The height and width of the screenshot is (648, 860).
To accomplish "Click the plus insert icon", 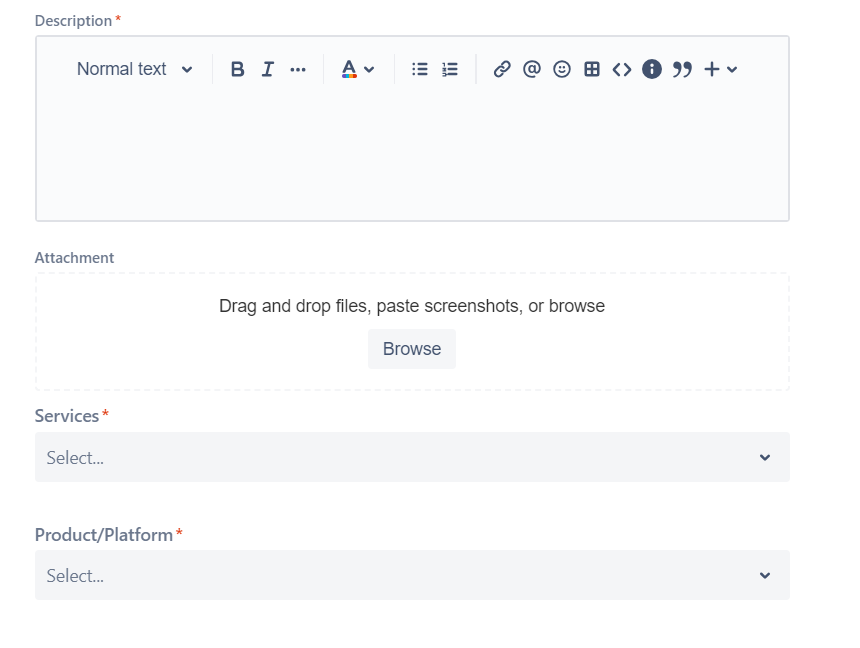I will 712,69.
